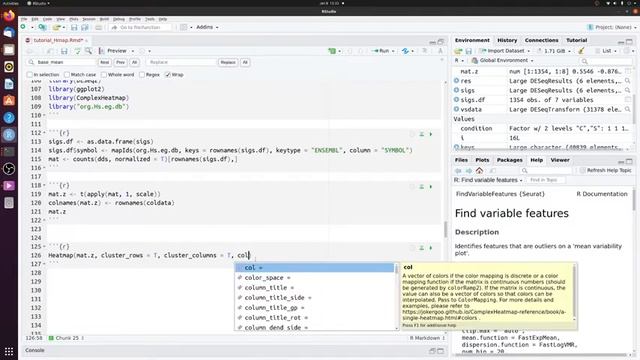640x360 pixels.
Task: Switch to the Connections tab
Action: [541, 40]
